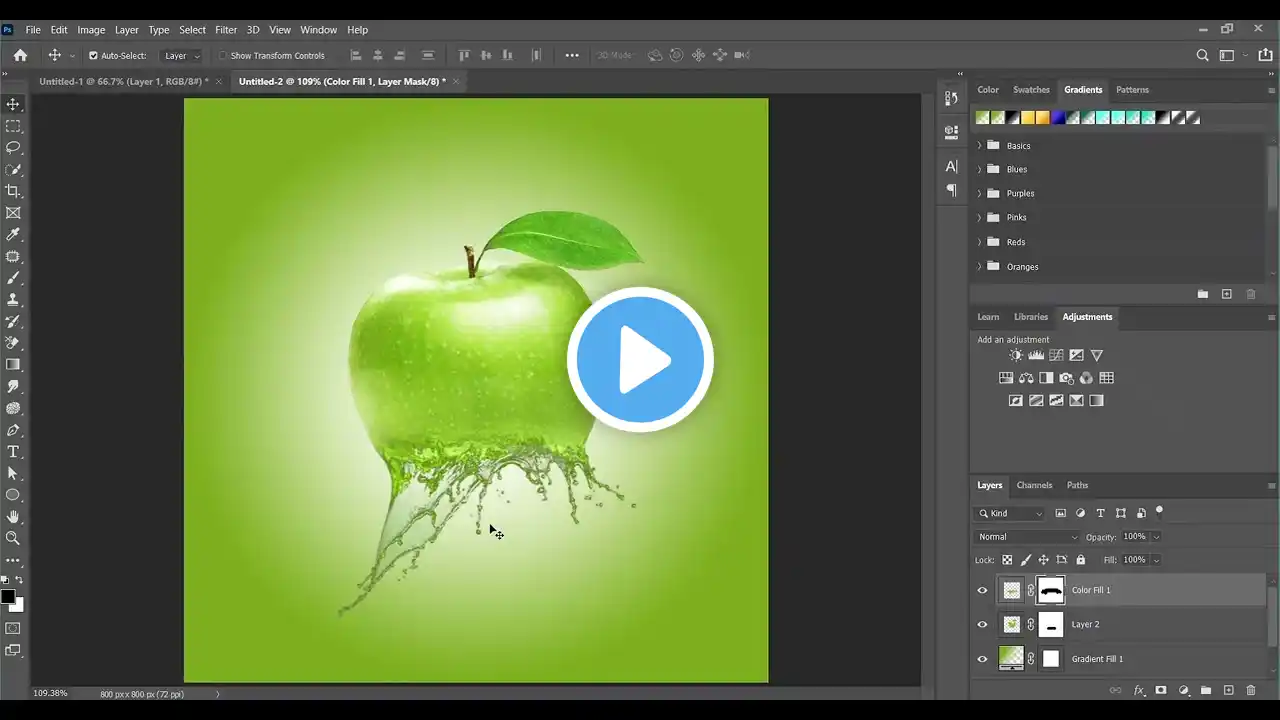The width and height of the screenshot is (1280, 720).
Task: Open the Normal blend mode dropdown
Action: (x=1027, y=537)
